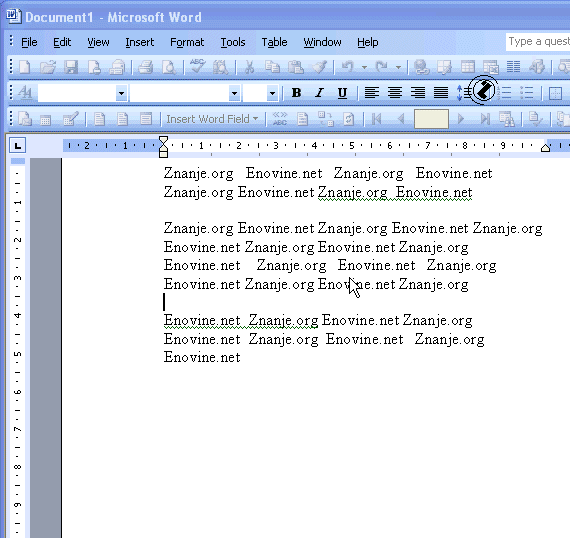Go to Next Record in mail merge

point(461,119)
